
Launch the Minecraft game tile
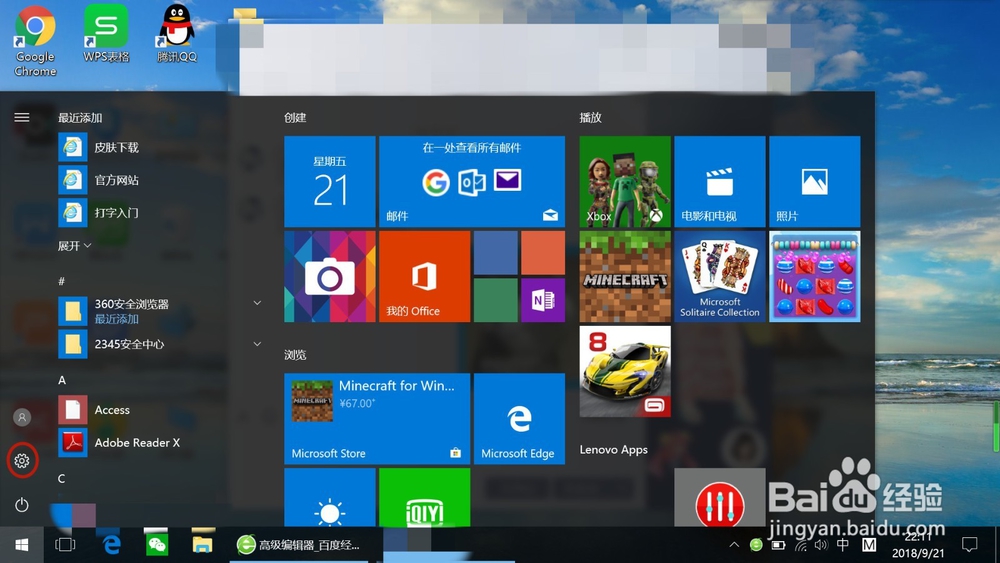point(625,277)
